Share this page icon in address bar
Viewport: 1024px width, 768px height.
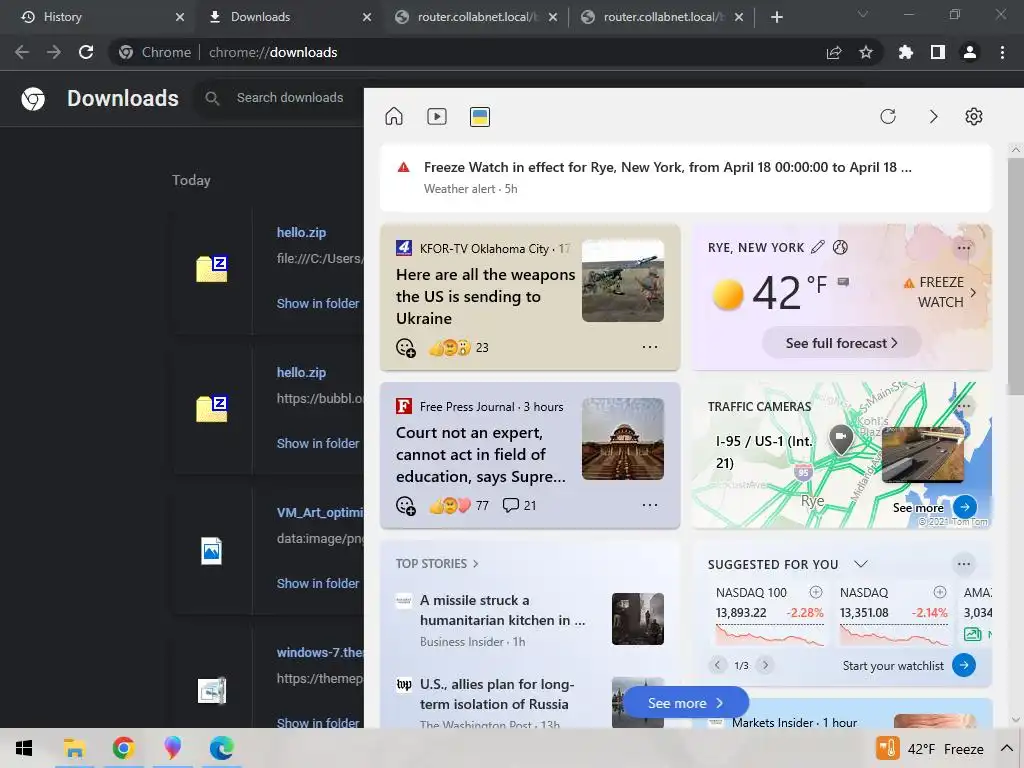pyautogui.click(x=834, y=52)
